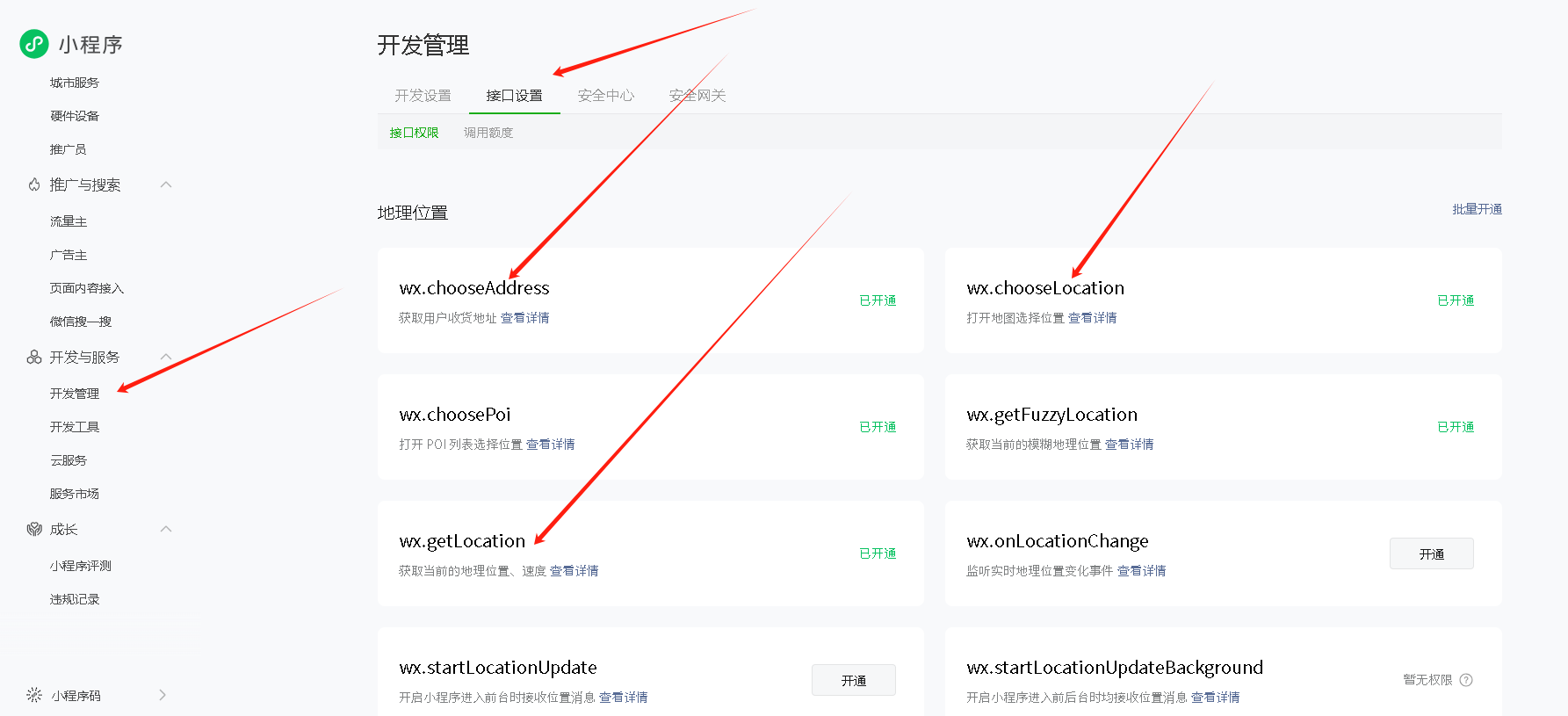Image resolution: width=1568 pixels, height=716 pixels.
Task: Click the 小程序码 sidebar label
Action: [76, 696]
